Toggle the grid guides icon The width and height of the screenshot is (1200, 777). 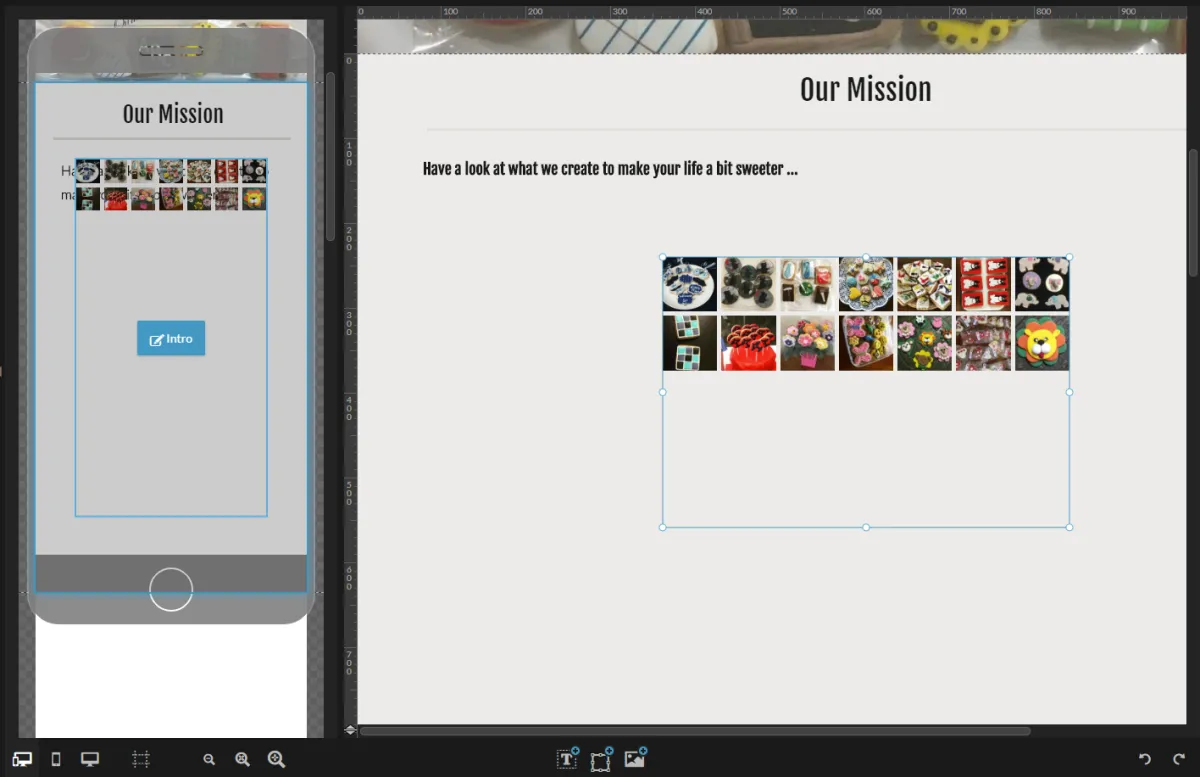coord(141,759)
